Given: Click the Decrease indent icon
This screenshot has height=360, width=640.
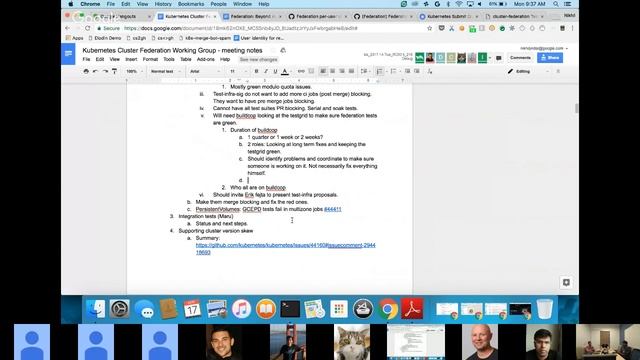Looking at the screenshot, I should pos(407,71).
